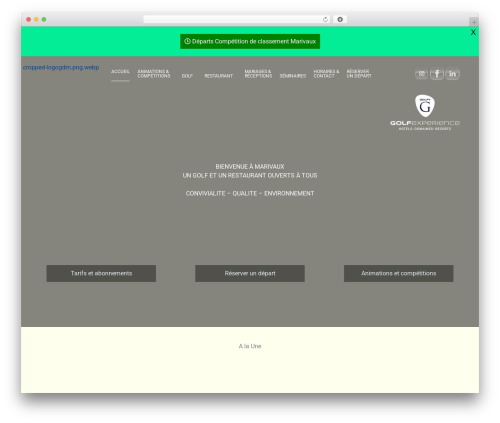
Task: Dismiss the green banner with X
Action: (x=473, y=32)
